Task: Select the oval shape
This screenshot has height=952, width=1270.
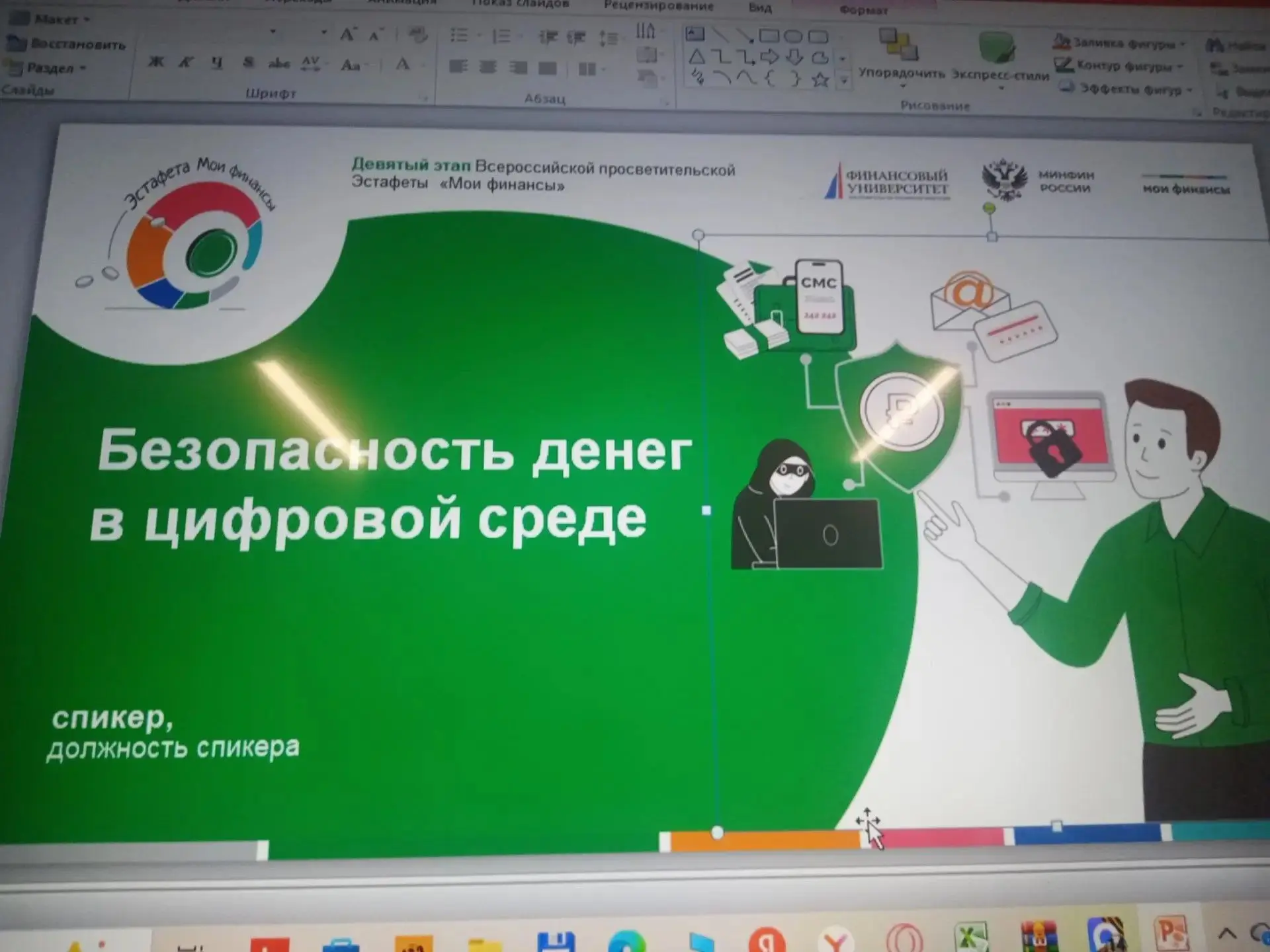Action: [794, 36]
